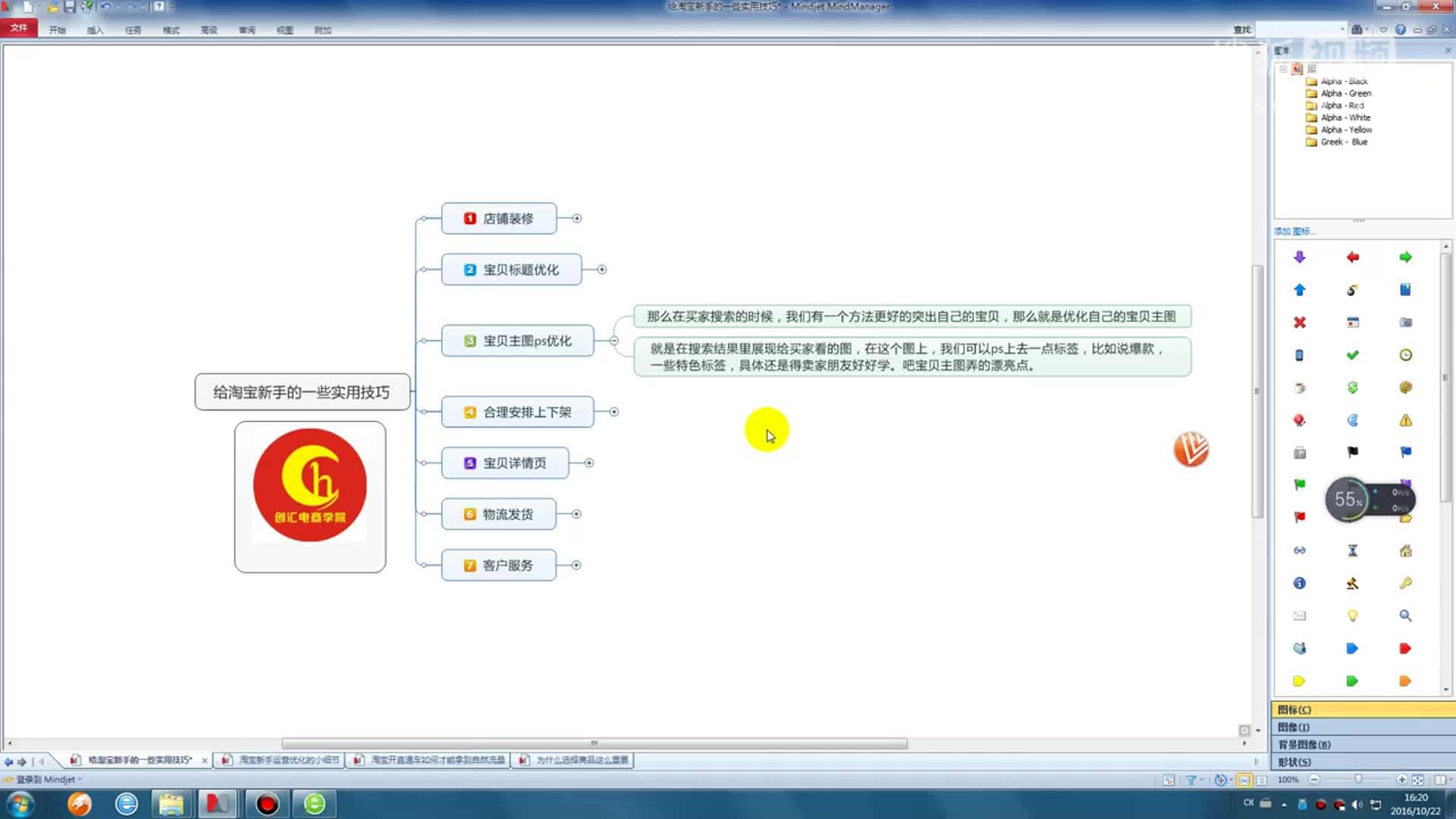Click the magnifying glass icon in the library panel
Viewport: 1456px width, 819px height.
click(1405, 616)
